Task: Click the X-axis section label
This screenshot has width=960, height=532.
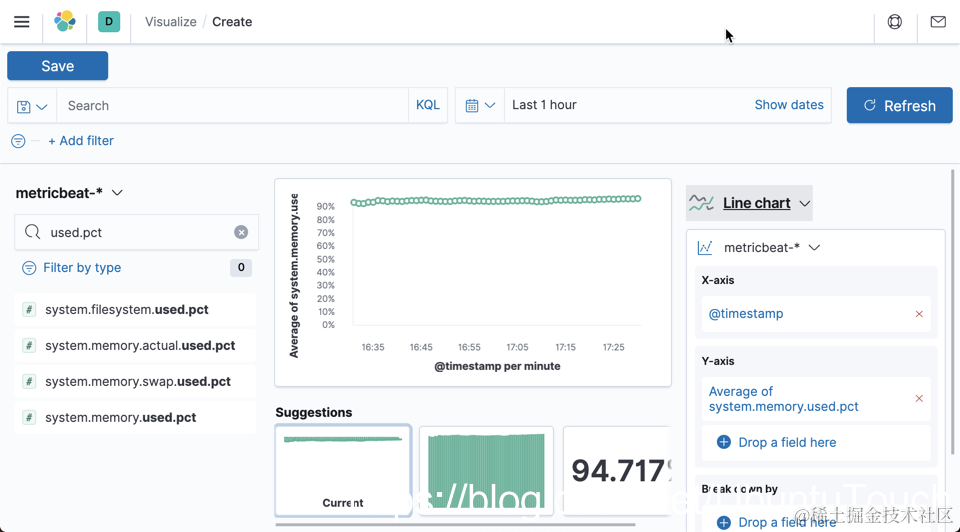Action: [x=718, y=280]
